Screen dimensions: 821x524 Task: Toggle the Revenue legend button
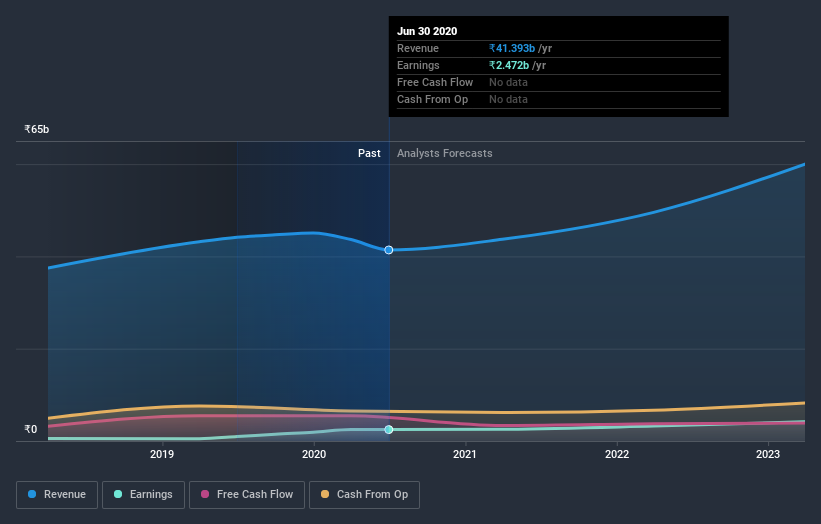57,495
